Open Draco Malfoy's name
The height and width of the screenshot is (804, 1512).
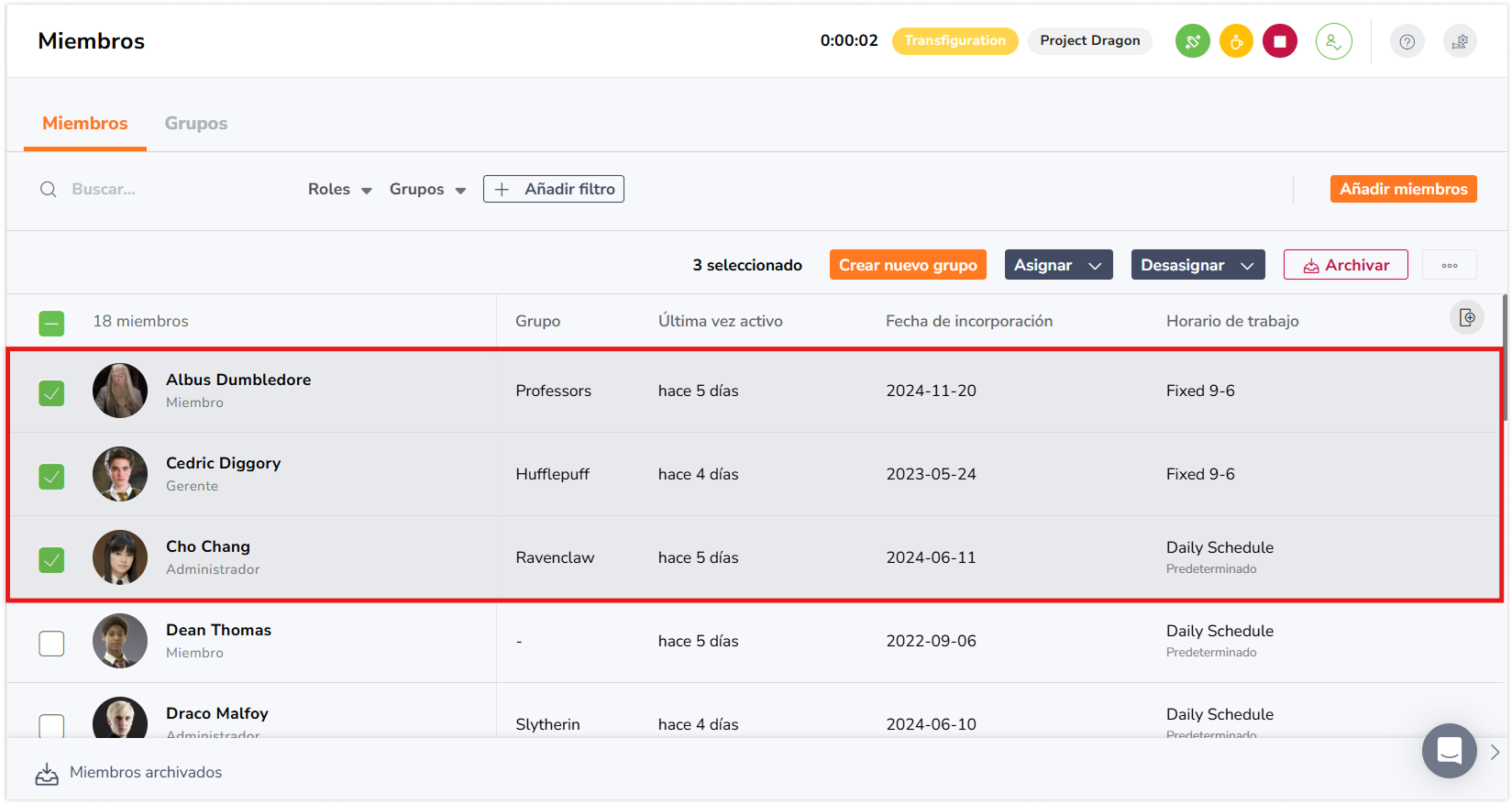click(217, 713)
